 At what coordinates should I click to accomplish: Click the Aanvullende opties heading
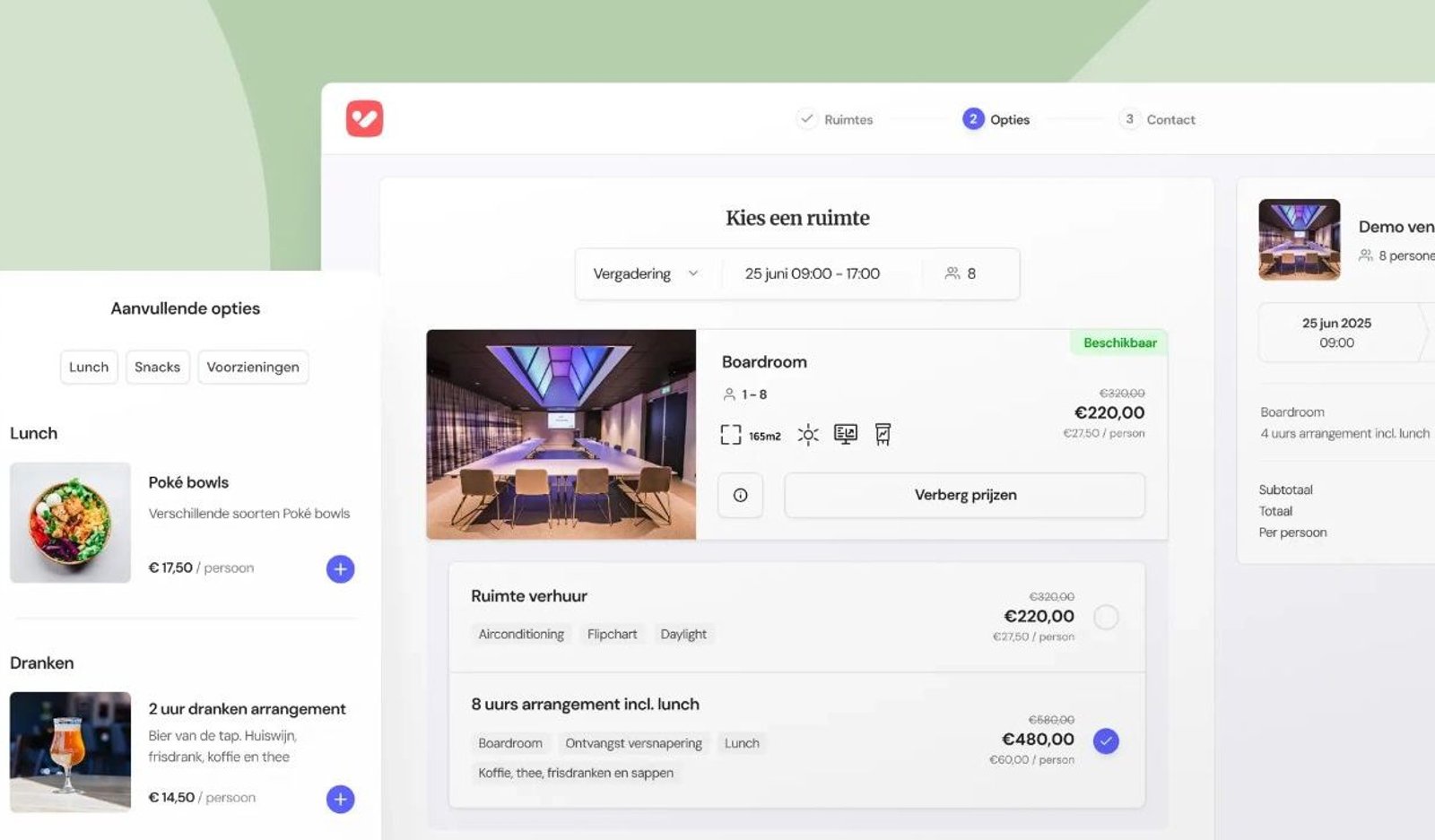tap(186, 308)
